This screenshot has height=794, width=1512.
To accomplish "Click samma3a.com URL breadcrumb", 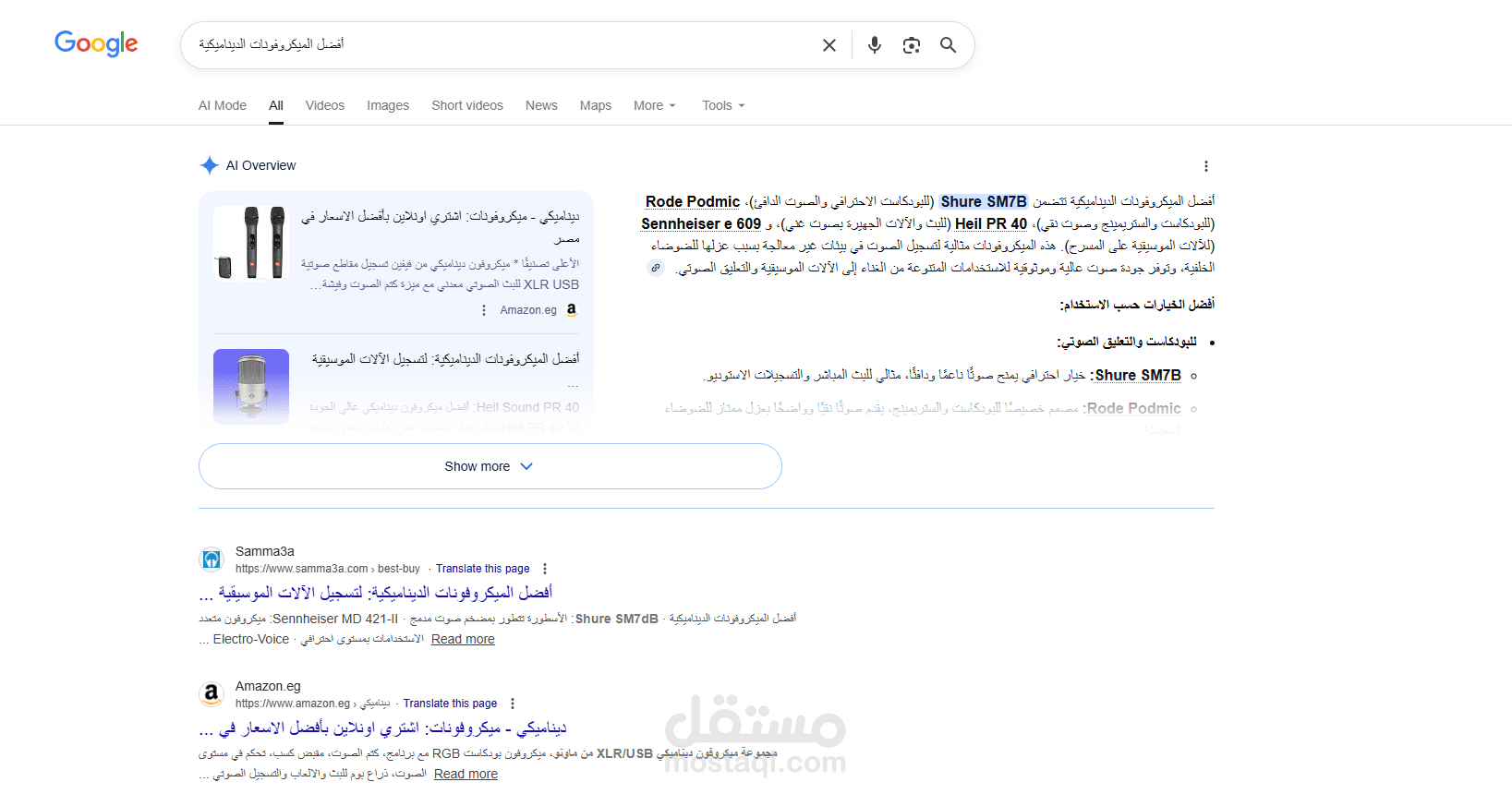I will tap(328, 569).
